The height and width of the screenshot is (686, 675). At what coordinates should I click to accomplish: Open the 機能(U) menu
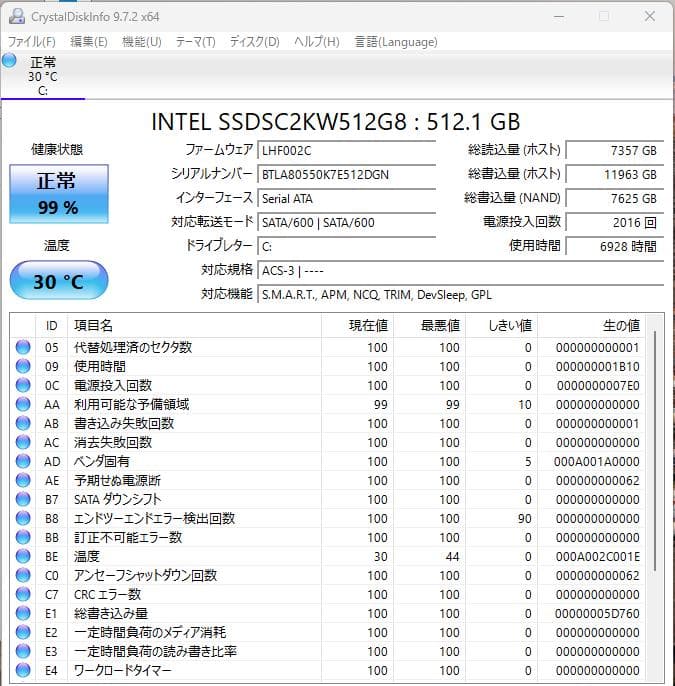point(142,42)
